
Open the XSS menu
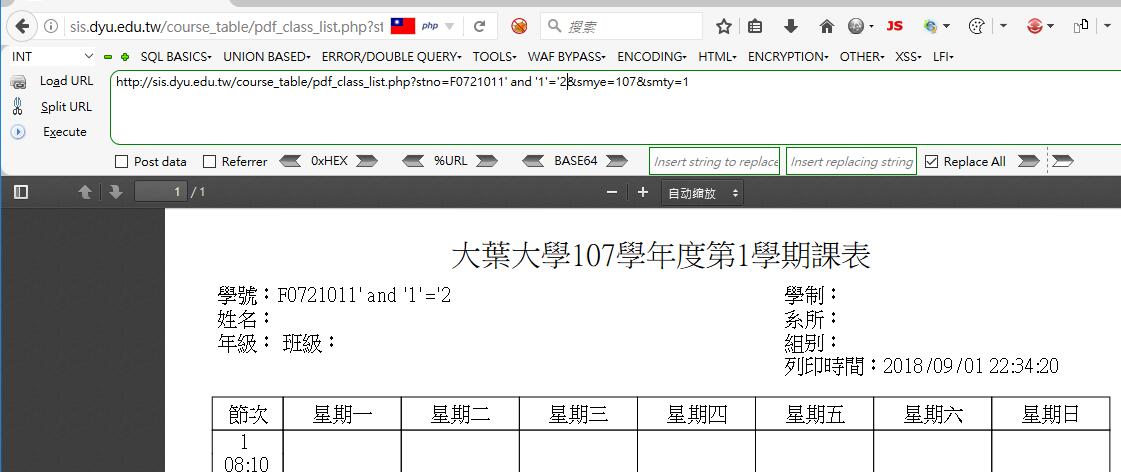click(909, 56)
